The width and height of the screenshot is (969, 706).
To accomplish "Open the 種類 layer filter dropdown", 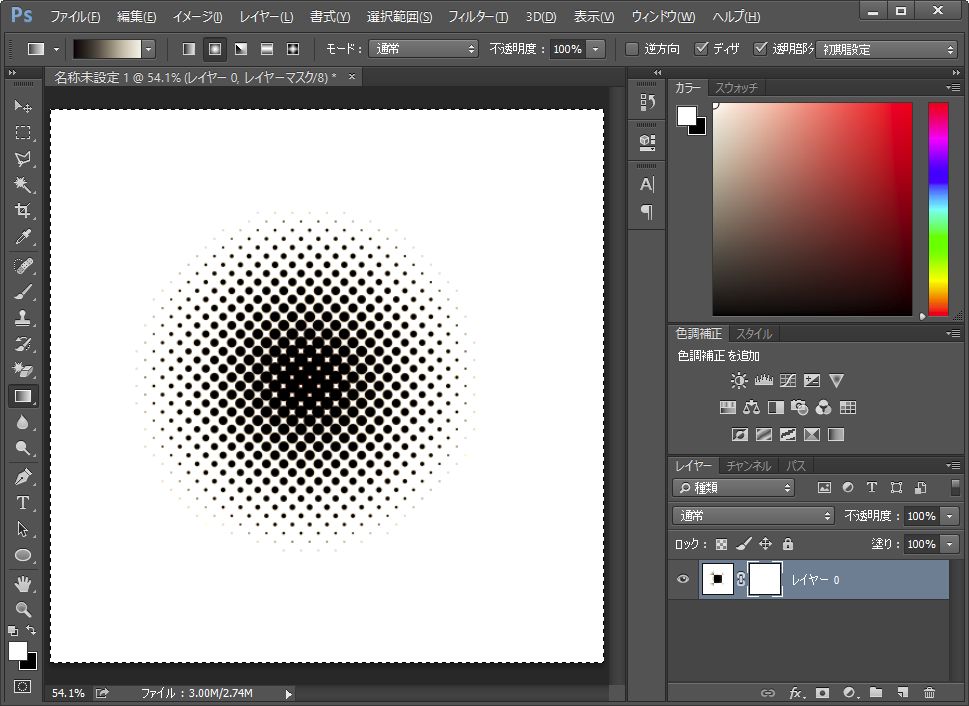I will click(734, 488).
